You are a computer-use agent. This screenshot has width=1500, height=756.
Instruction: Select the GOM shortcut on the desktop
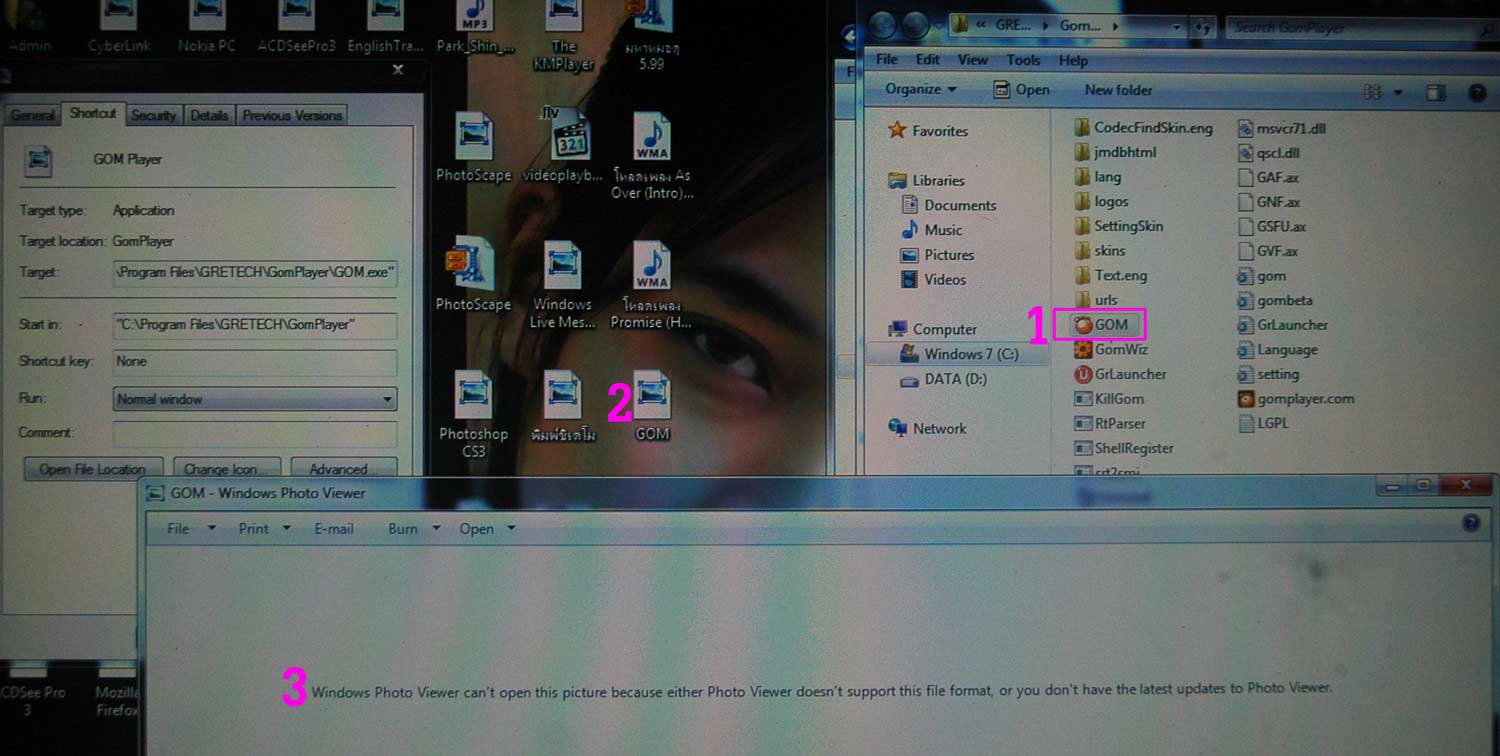[652, 405]
